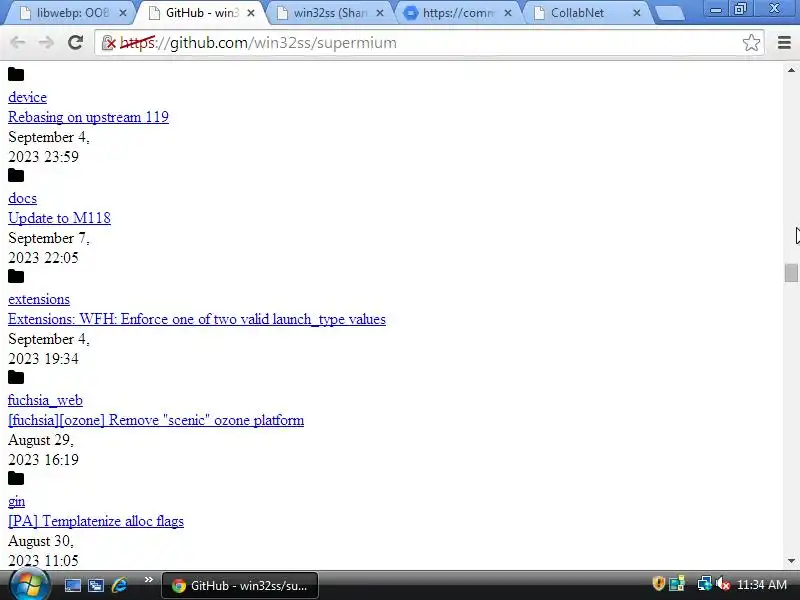Click the muted volume tray icon
The image size is (800, 600).
click(722, 584)
